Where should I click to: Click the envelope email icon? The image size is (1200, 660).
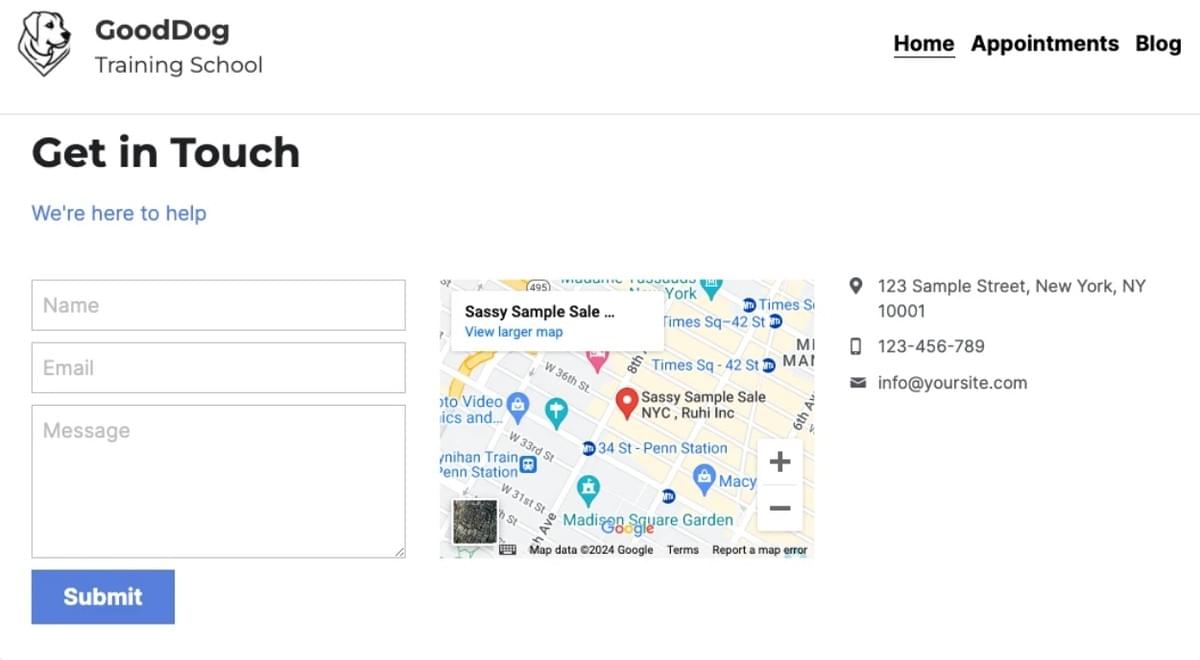[x=857, y=383]
